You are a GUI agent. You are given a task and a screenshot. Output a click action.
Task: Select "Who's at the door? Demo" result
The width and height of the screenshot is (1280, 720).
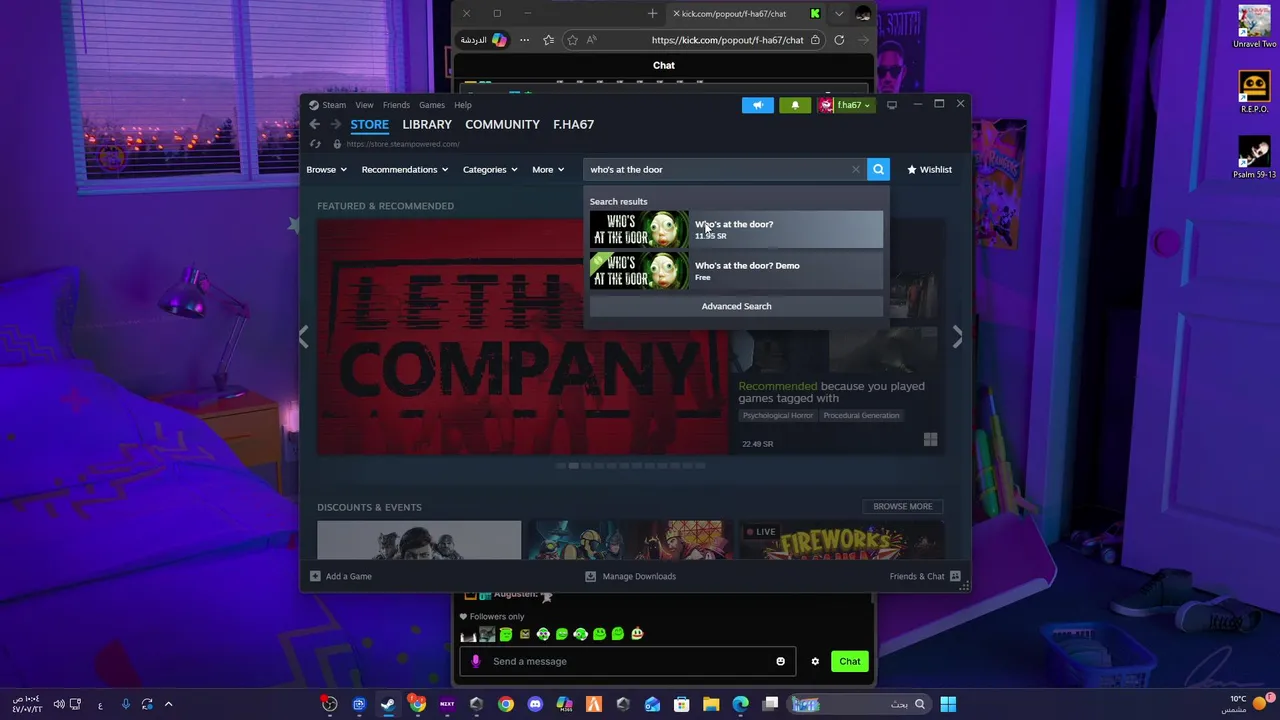[x=736, y=270]
